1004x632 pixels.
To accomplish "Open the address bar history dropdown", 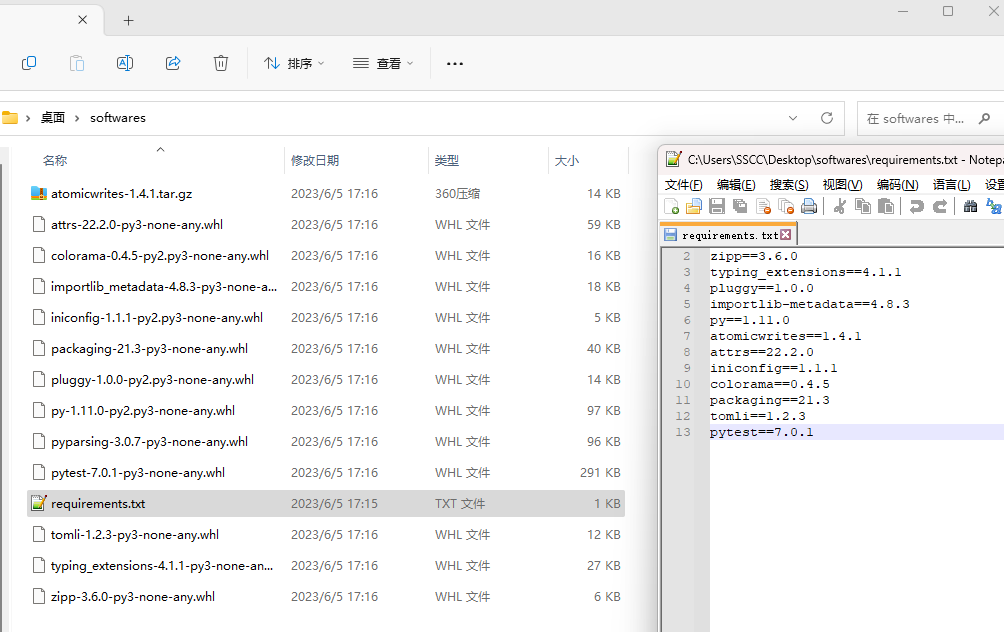I will tap(793, 118).
